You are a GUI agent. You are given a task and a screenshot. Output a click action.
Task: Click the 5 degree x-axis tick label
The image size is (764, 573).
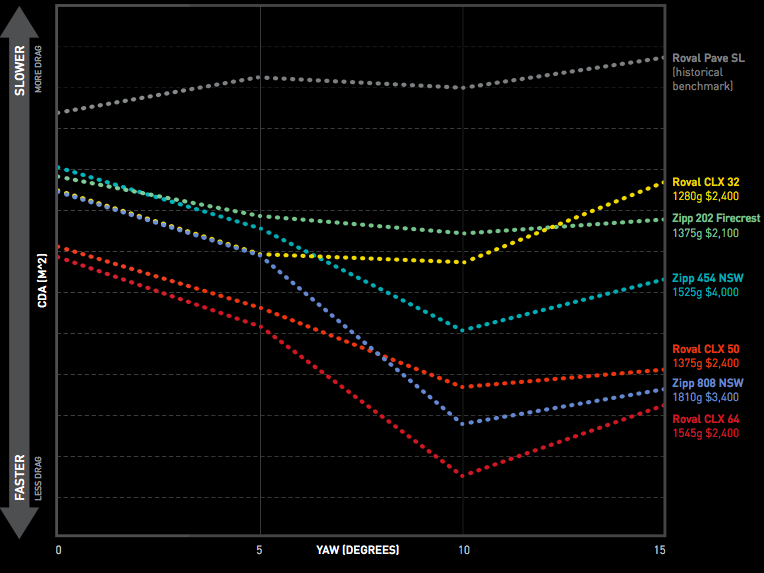click(x=259, y=550)
